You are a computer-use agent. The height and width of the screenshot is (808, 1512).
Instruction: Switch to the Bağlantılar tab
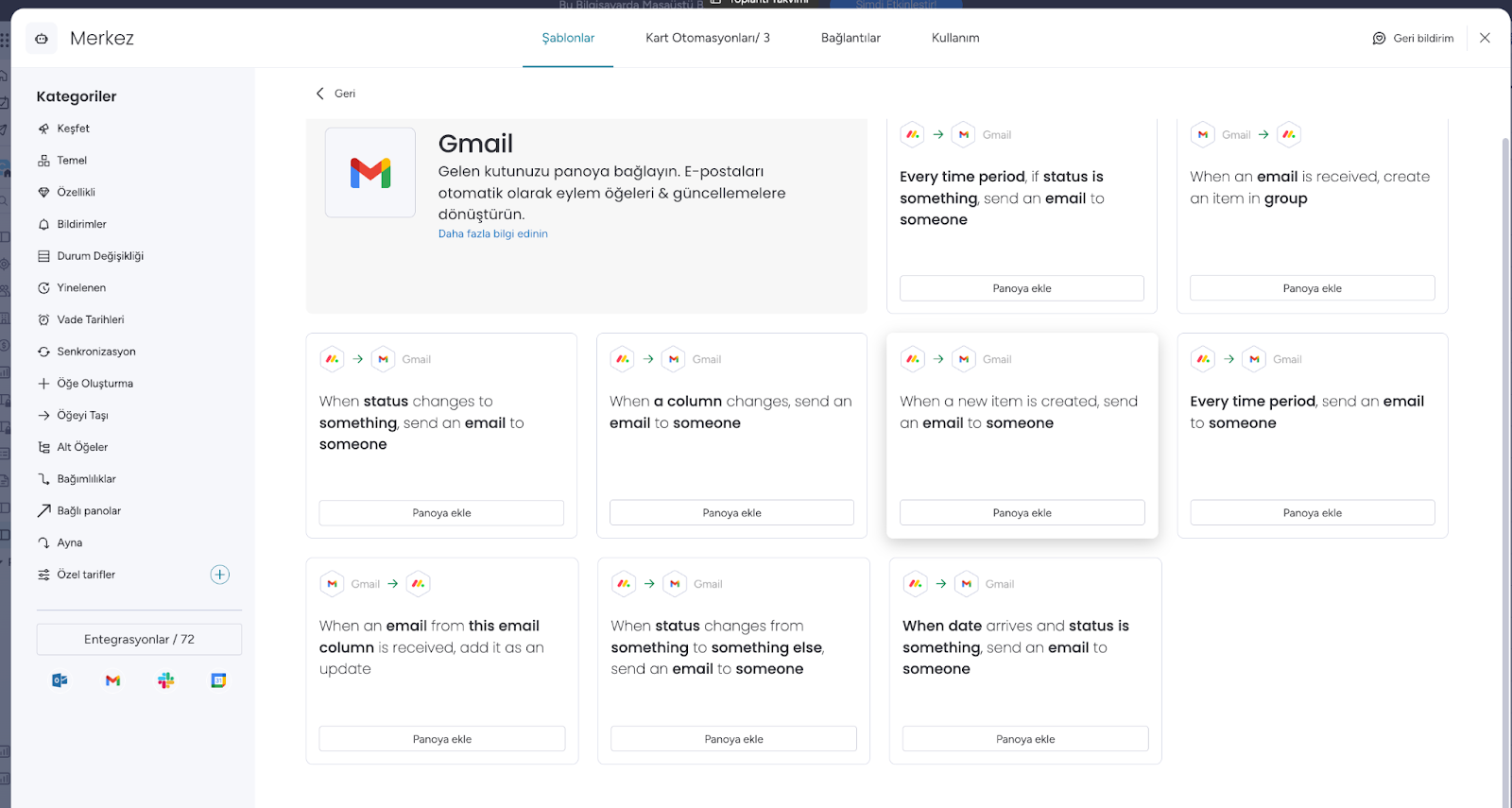pyautogui.click(x=850, y=38)
